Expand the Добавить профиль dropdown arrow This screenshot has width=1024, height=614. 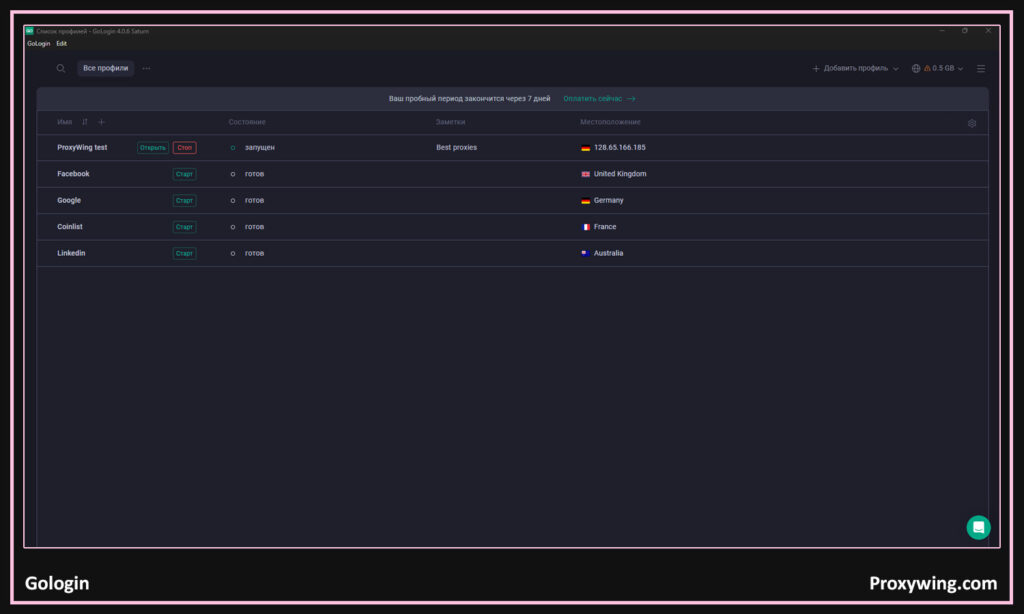tap(895, 69)
